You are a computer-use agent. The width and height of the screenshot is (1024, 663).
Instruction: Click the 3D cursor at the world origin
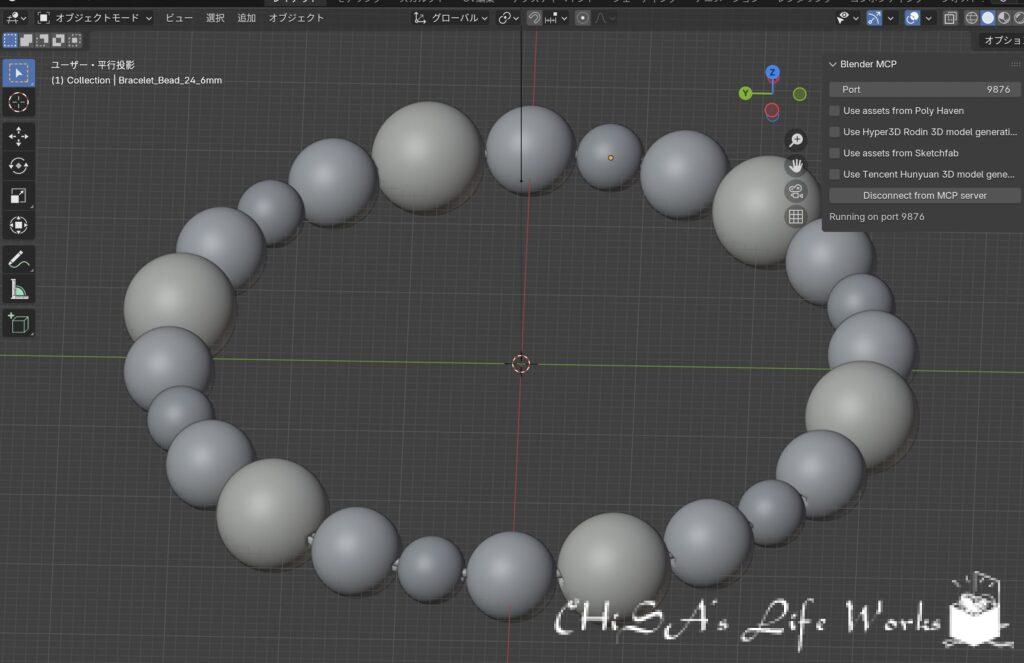520,364
